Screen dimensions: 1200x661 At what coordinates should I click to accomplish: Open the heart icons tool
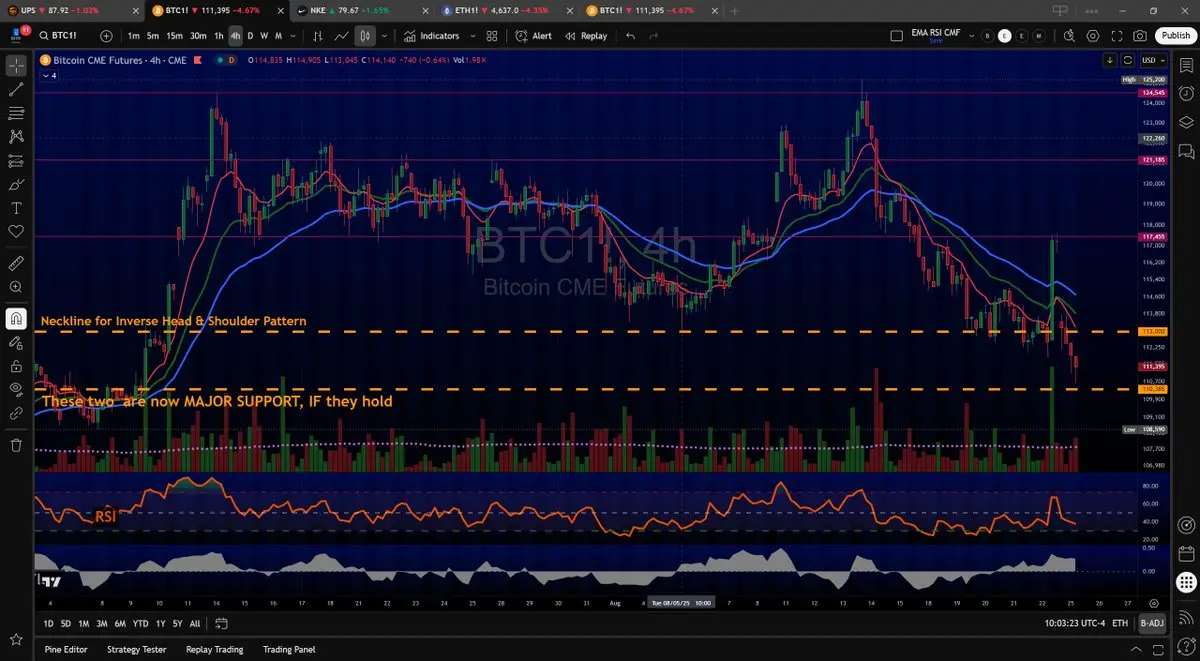coord(16,231)
